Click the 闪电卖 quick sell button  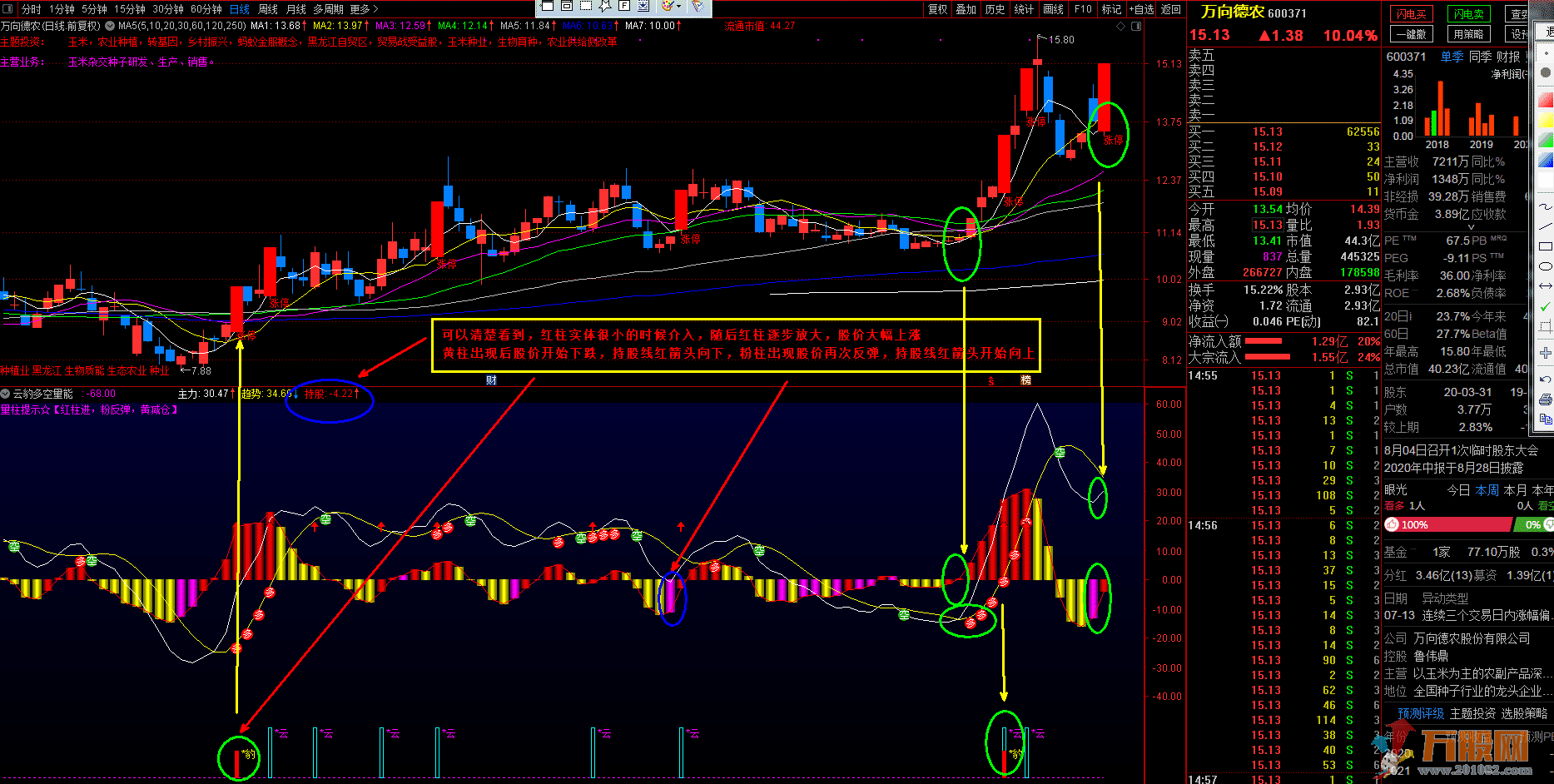click(1469, 14)
